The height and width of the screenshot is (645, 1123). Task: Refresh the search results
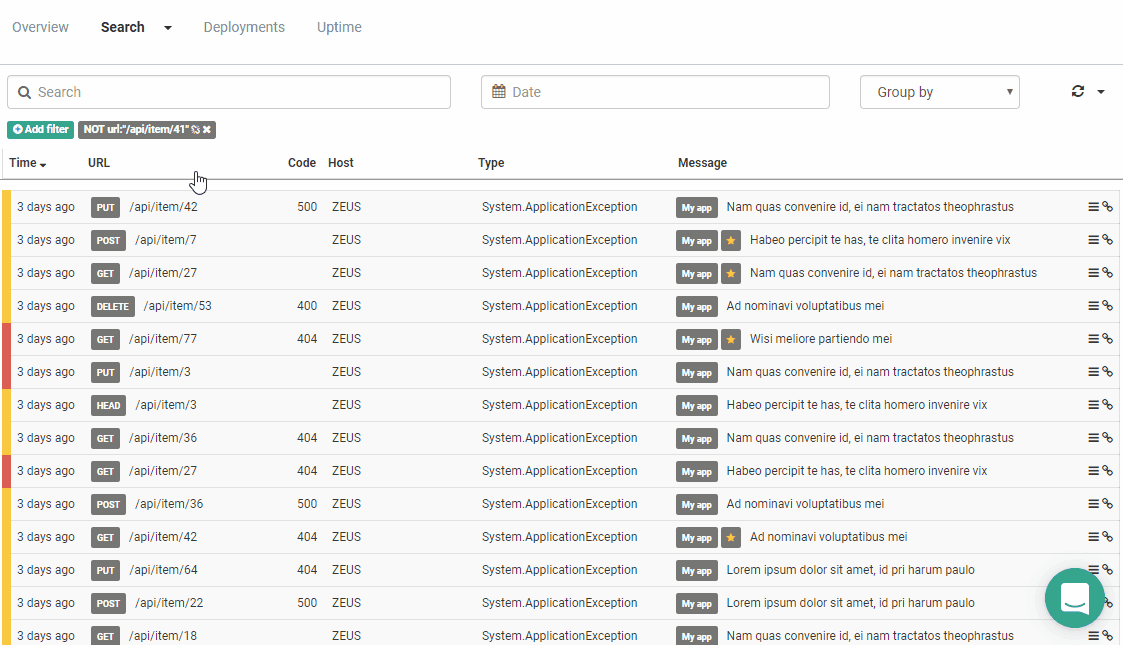point(1078,91)
